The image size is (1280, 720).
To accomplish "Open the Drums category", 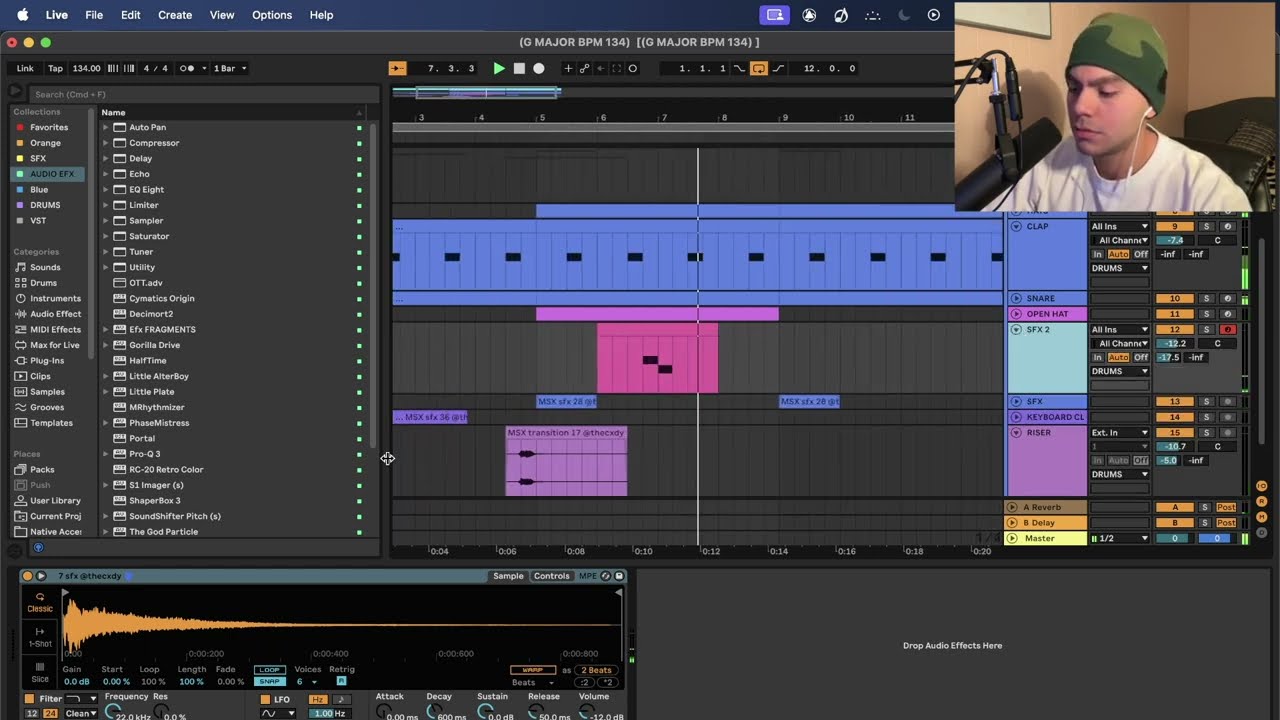I will [43, 283].
